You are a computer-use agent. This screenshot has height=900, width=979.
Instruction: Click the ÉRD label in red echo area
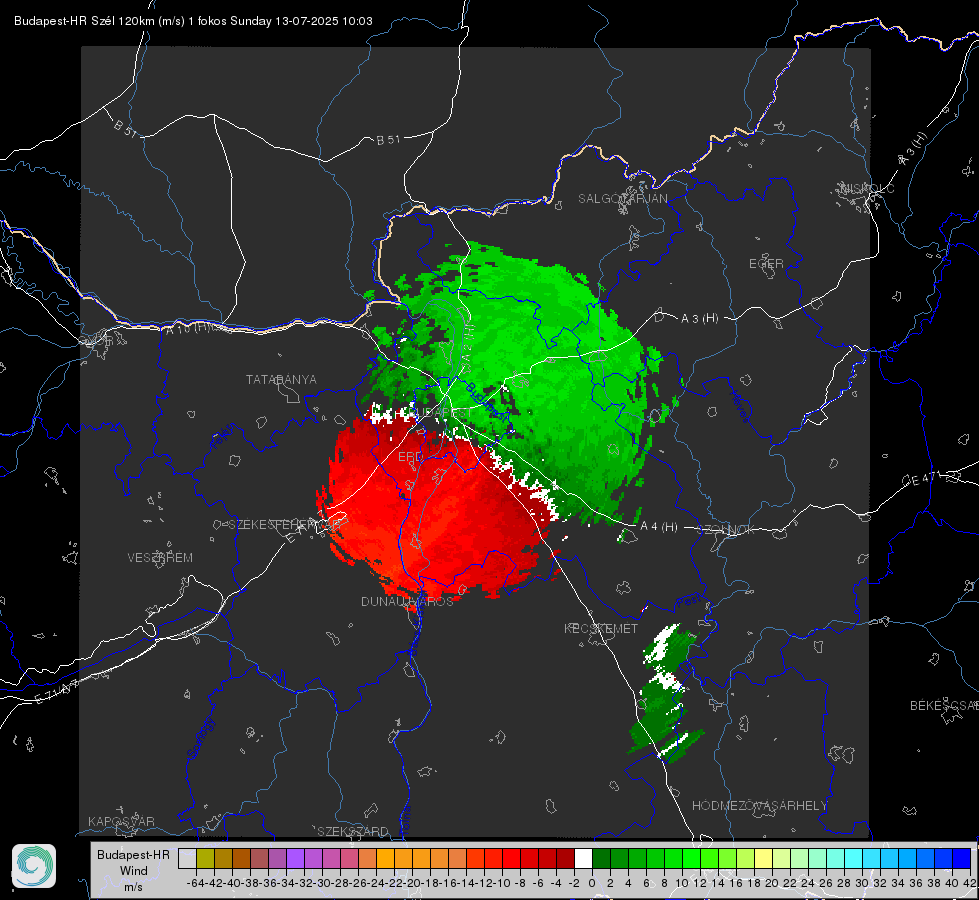tap(410, 457)
